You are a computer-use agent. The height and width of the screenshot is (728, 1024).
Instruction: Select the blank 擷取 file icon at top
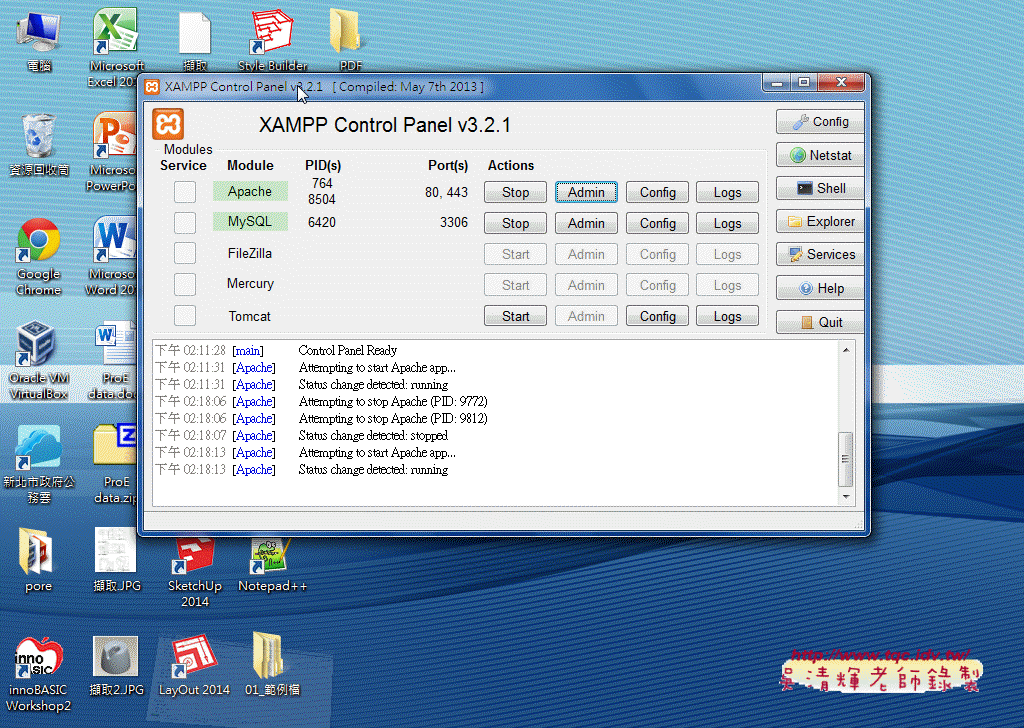tap(195, 40)
